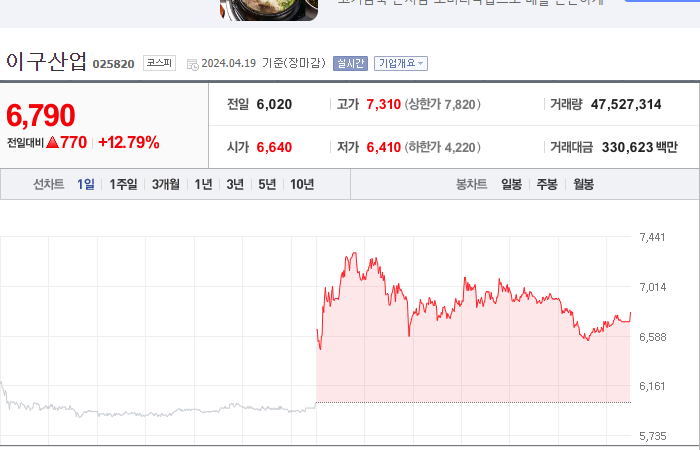
Task: Click the red up-triangle price change icon
Action: click(x=53, y=142)
